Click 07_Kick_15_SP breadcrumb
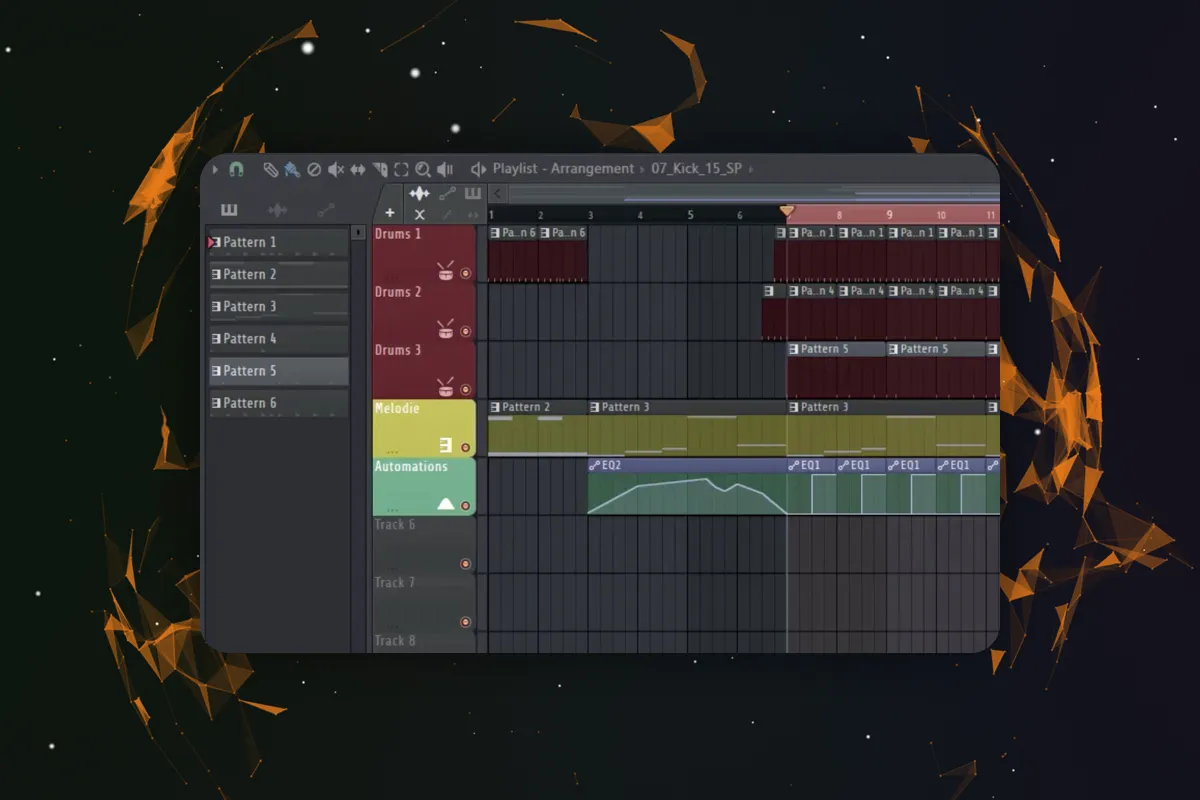 click(697, 169)
